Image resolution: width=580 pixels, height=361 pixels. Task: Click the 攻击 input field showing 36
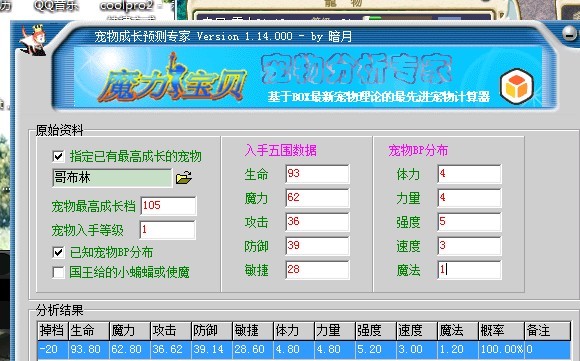[317, 222]
